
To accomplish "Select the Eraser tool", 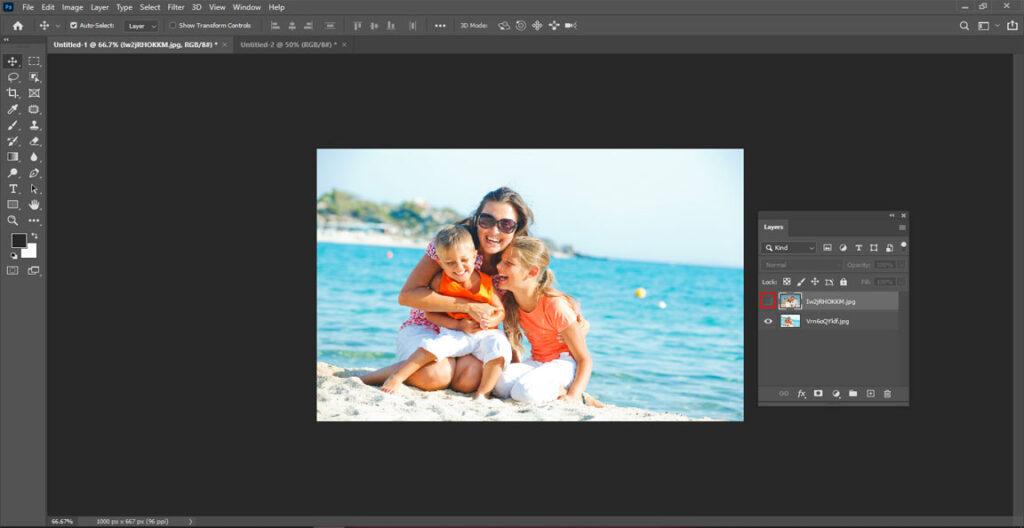I will coord(34,141).
